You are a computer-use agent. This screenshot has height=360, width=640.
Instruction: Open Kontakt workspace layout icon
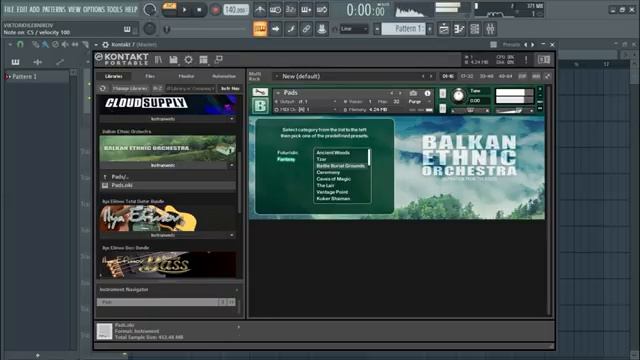click(x=203, y=60)
